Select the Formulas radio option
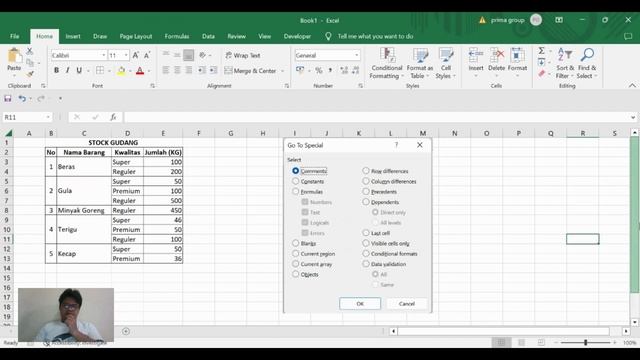This screenshot has width=640, height=360. point(296,191)
